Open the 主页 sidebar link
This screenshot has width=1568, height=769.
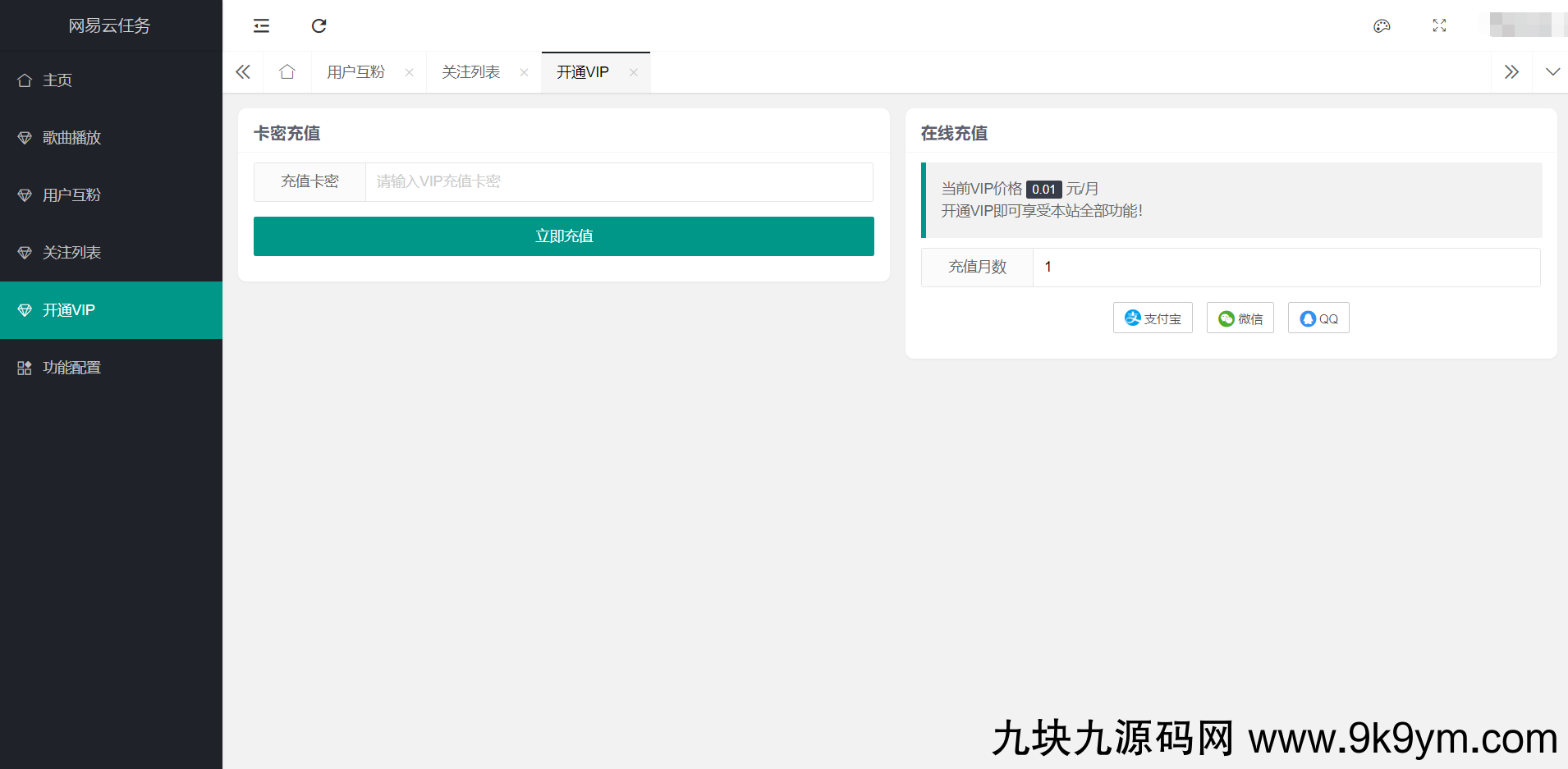tap(57, 80)
